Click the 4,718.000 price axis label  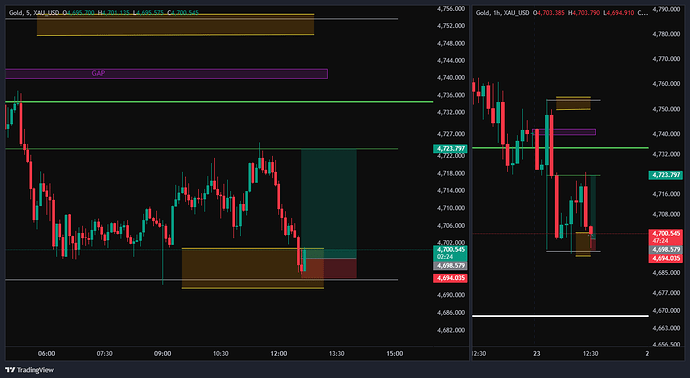[x=451, y=174]
